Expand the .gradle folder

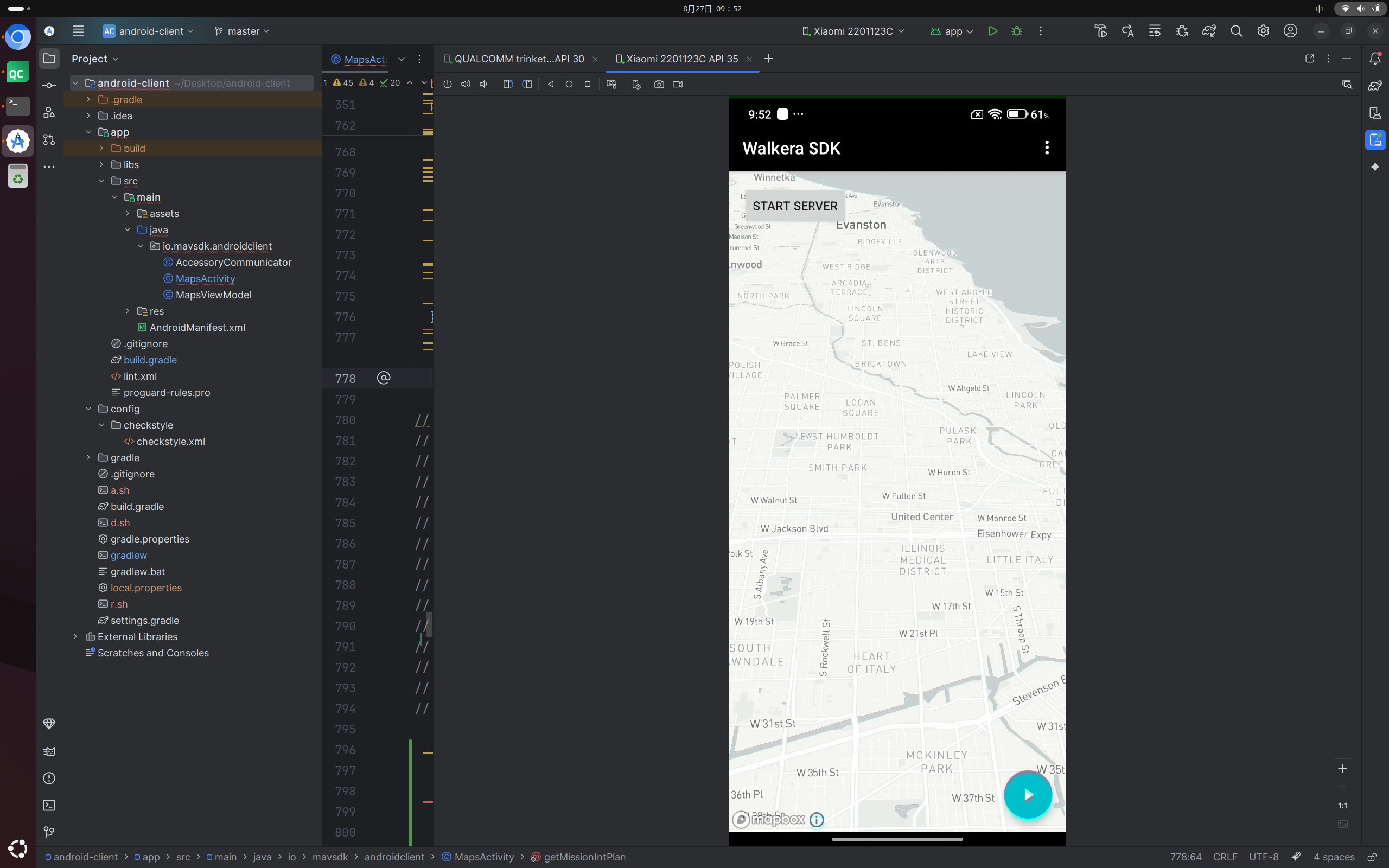click(88, 99)
